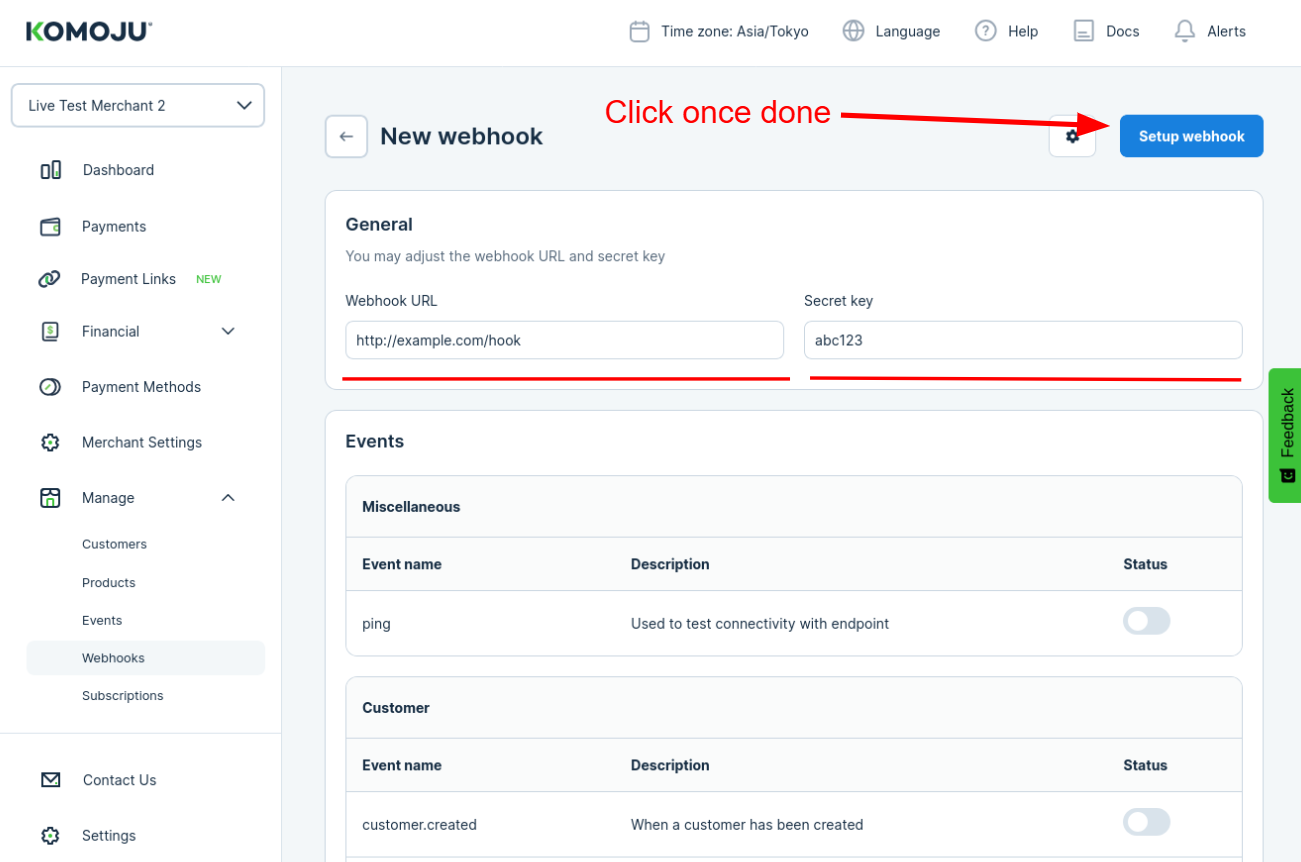Select Webhooks in the sidebar

[x=146, y=658]
